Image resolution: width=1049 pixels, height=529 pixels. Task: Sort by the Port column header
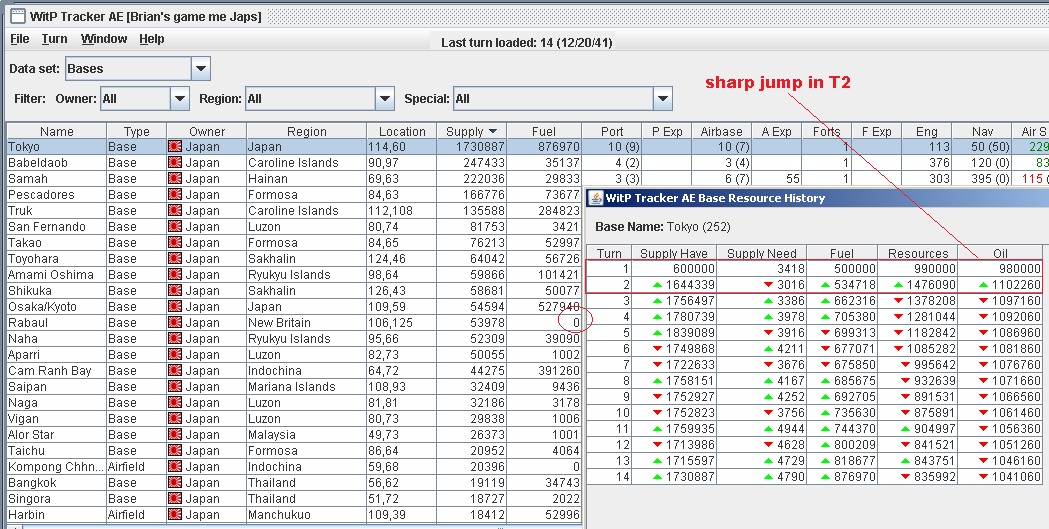coord(611,131)
